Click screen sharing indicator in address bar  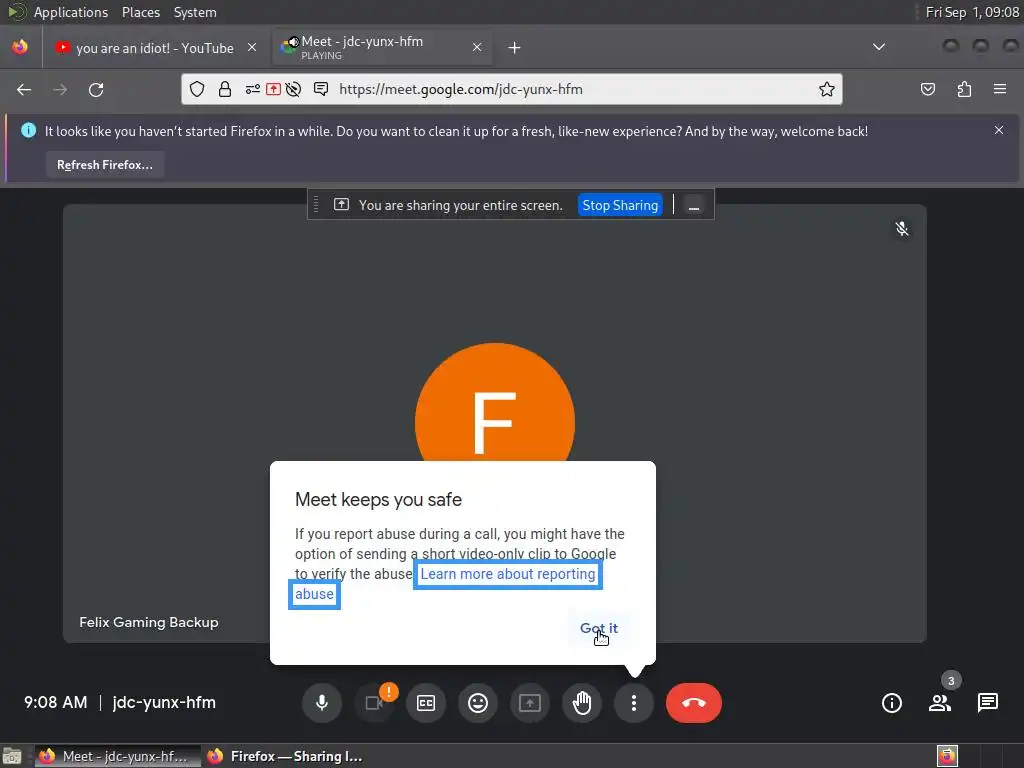(273, 89)
